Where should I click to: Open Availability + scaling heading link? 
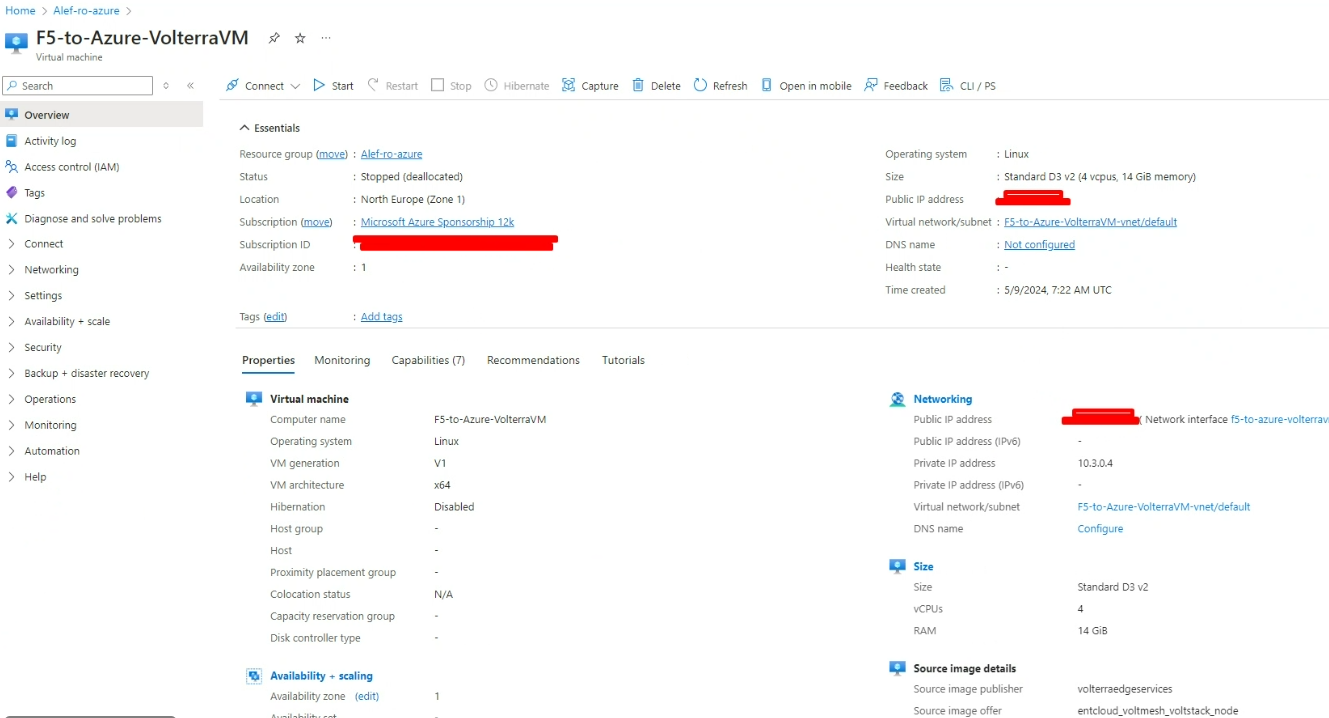[321, 677]
